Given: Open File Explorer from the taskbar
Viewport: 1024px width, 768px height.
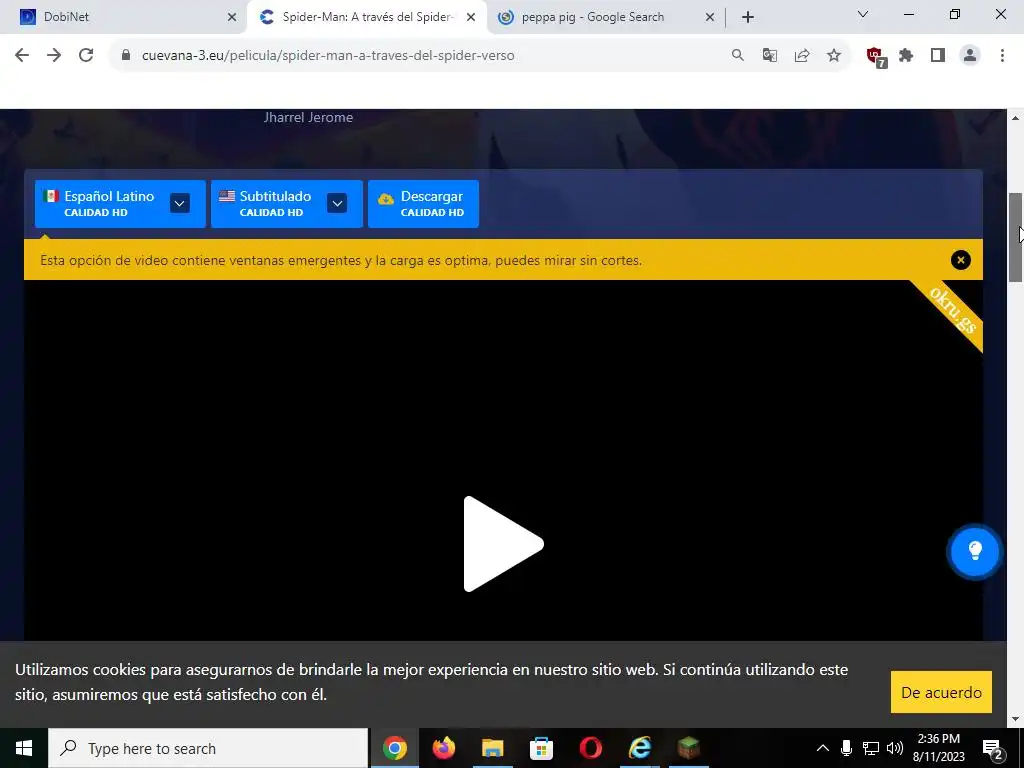Looking at the screenshot, I should coord(492,748).
